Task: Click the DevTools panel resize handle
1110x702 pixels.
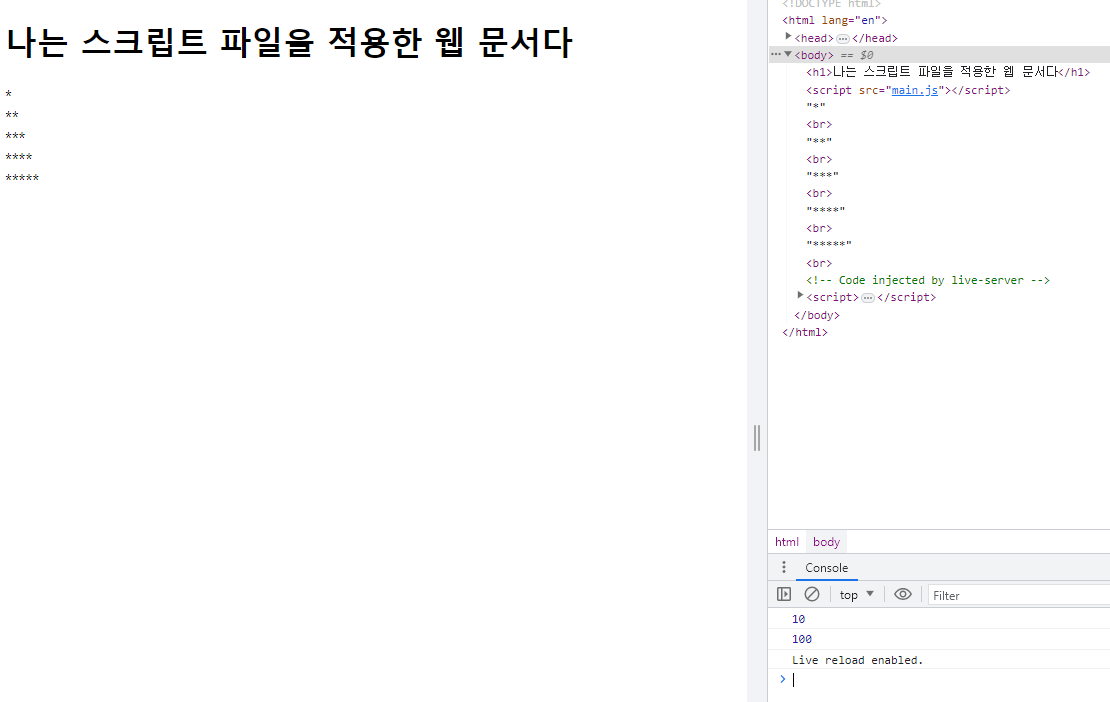Action: click(x=757, y=438)
